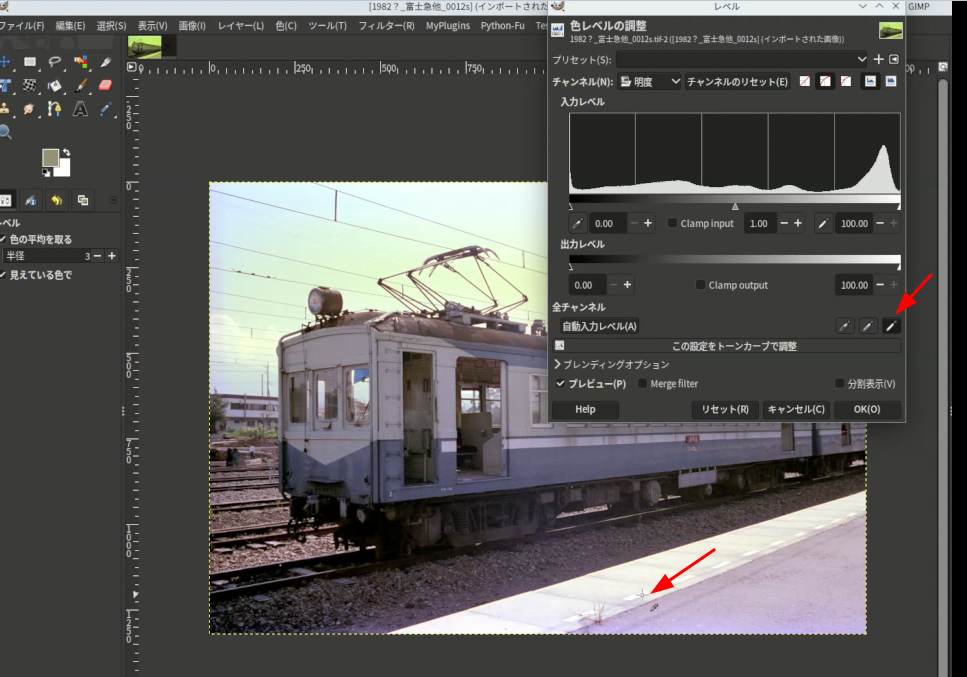Select the Bucket Fill tool

pos(55,85)
